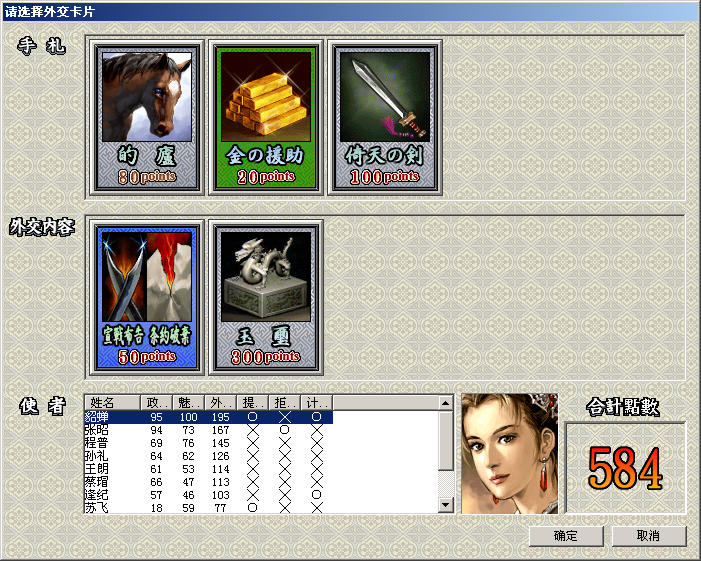Click the circle mark in 貂蝉's 计 column
Screen dimensions: 701x561
[x=317, y=417]
